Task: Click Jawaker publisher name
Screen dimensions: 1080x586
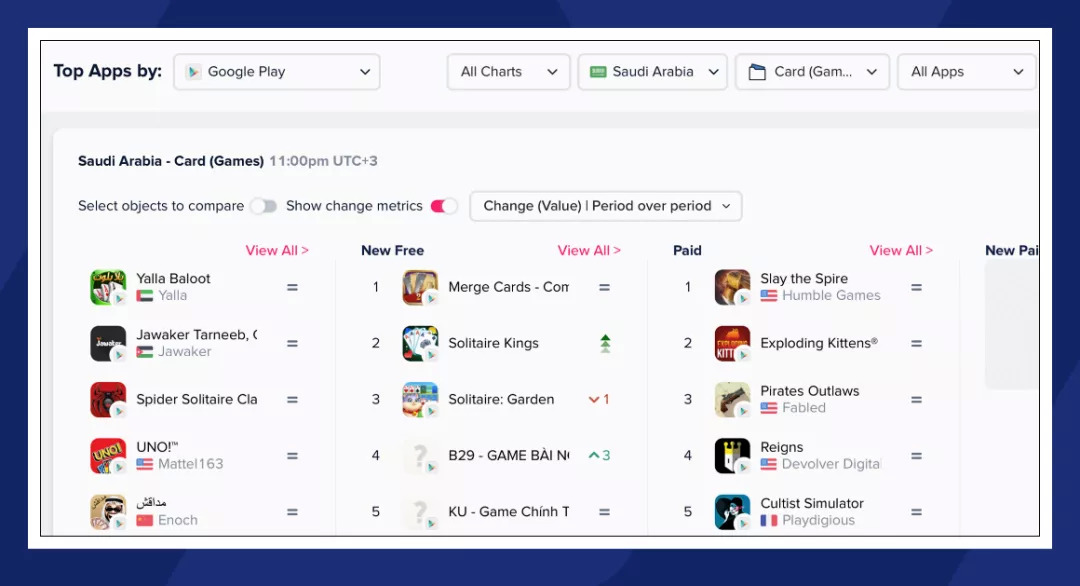Action: tap(185, 351)
